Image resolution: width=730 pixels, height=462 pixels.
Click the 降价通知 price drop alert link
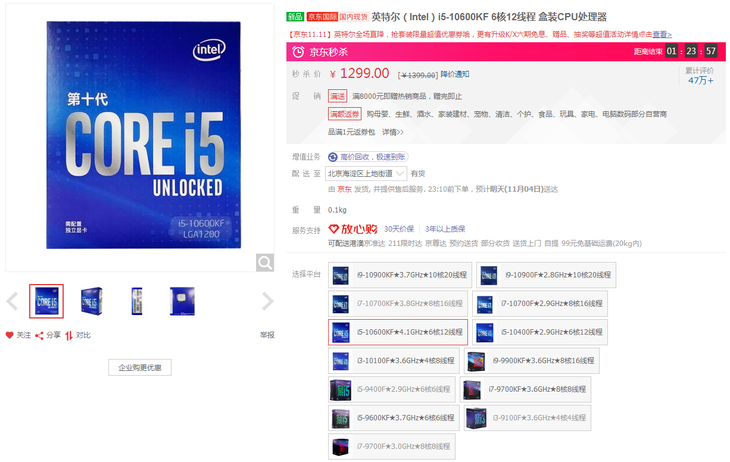pos(455,74)
